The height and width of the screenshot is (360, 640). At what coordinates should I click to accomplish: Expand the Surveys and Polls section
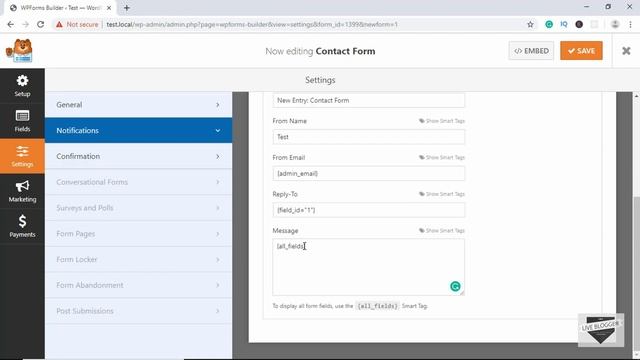point(138,208)
